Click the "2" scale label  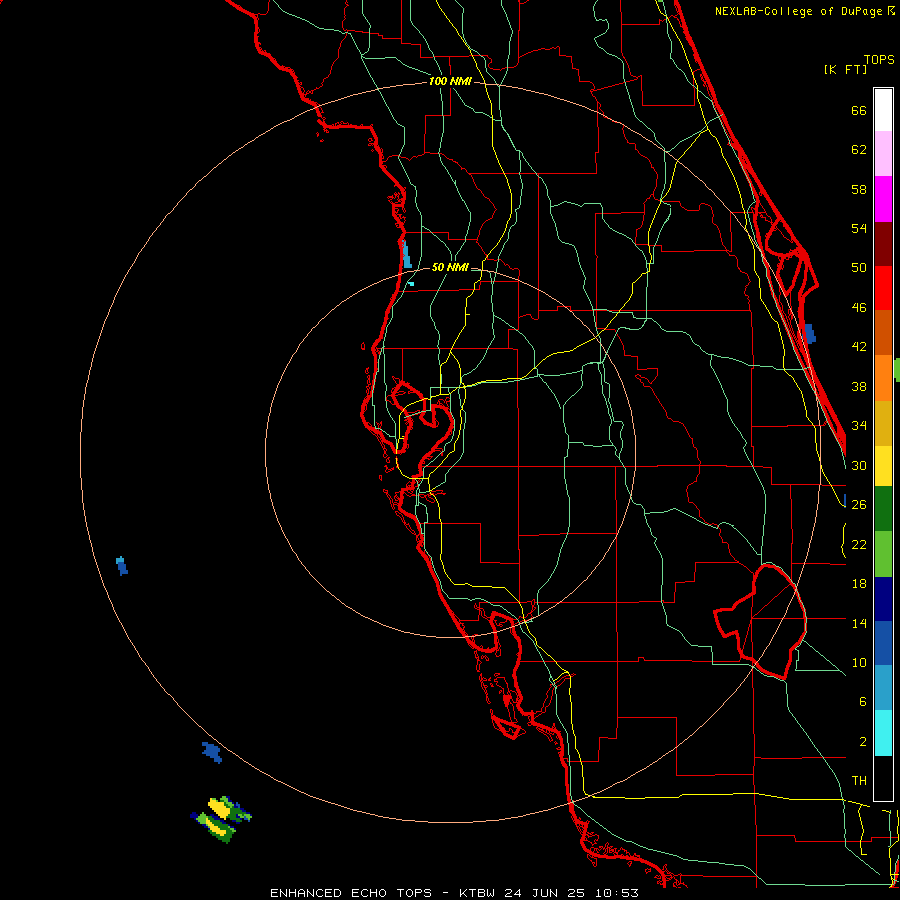[862, 742]
